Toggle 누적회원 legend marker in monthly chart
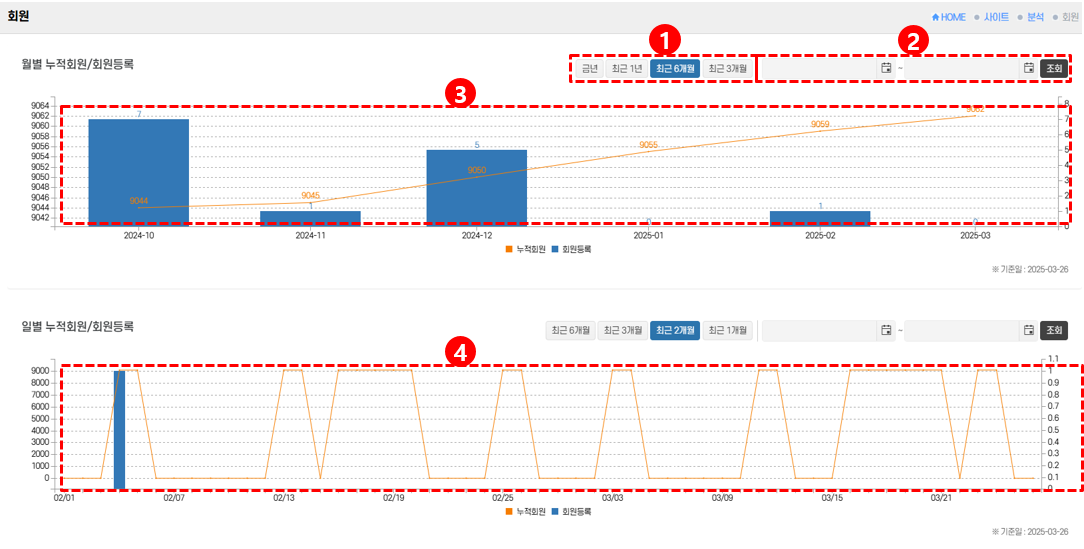This screenshot has width=1084, height=549. click(x=508, y=248)
